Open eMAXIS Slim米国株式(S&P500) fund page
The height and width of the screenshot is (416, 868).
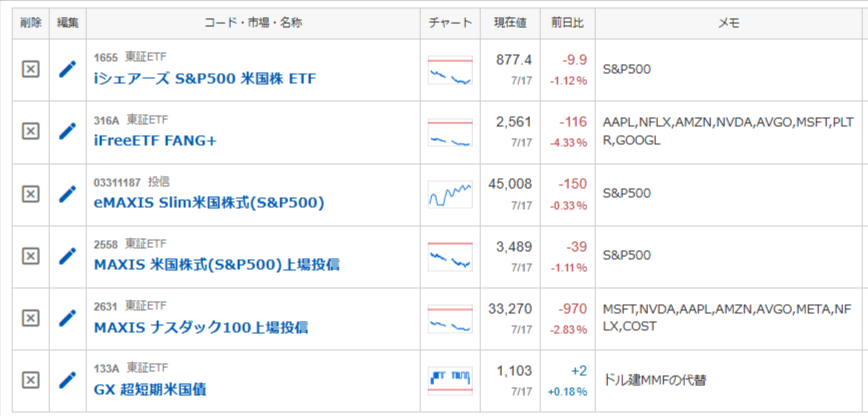click(209, 203)
